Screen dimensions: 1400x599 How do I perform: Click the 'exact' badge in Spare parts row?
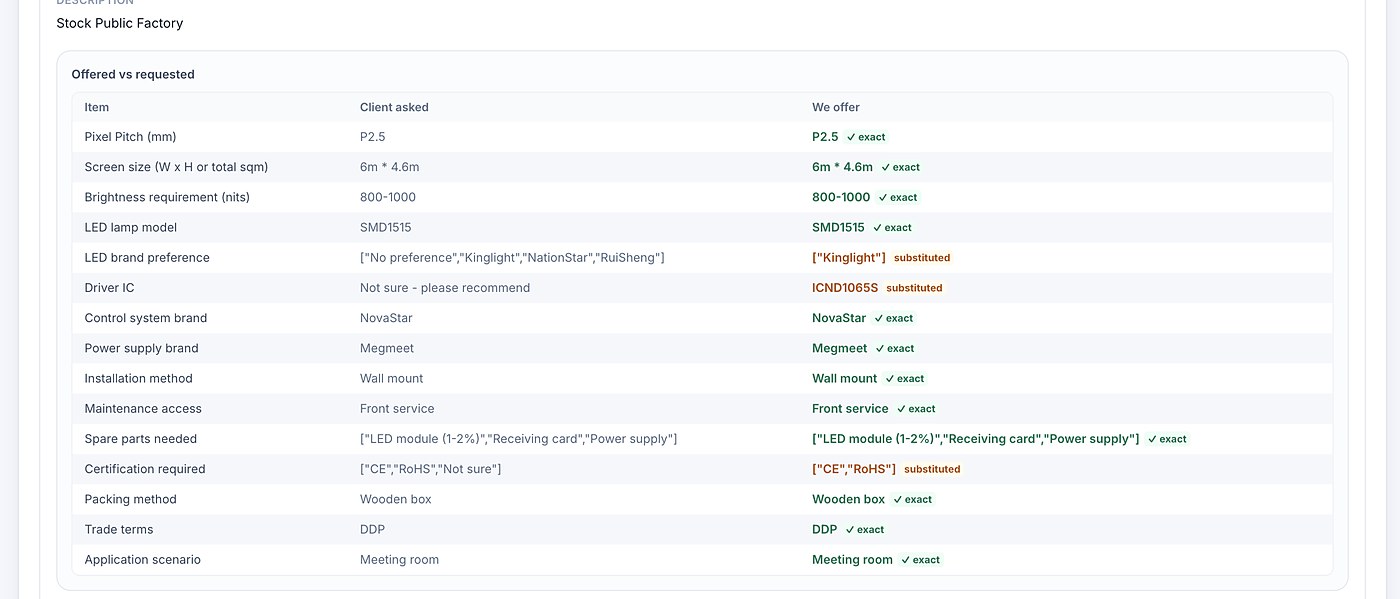(x=1167, y=439)
